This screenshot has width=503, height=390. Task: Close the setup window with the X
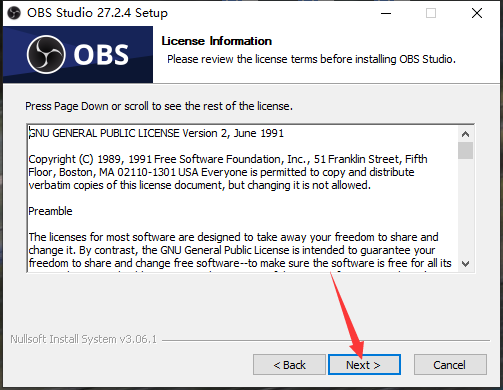coord(477,13)
